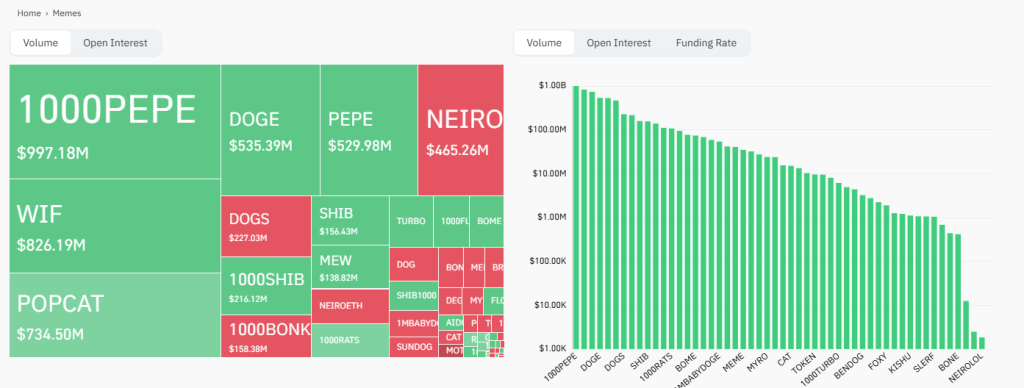Click the tallest 1000PEPE bar
Screen dimensions: 1024x388
point(576,218)
